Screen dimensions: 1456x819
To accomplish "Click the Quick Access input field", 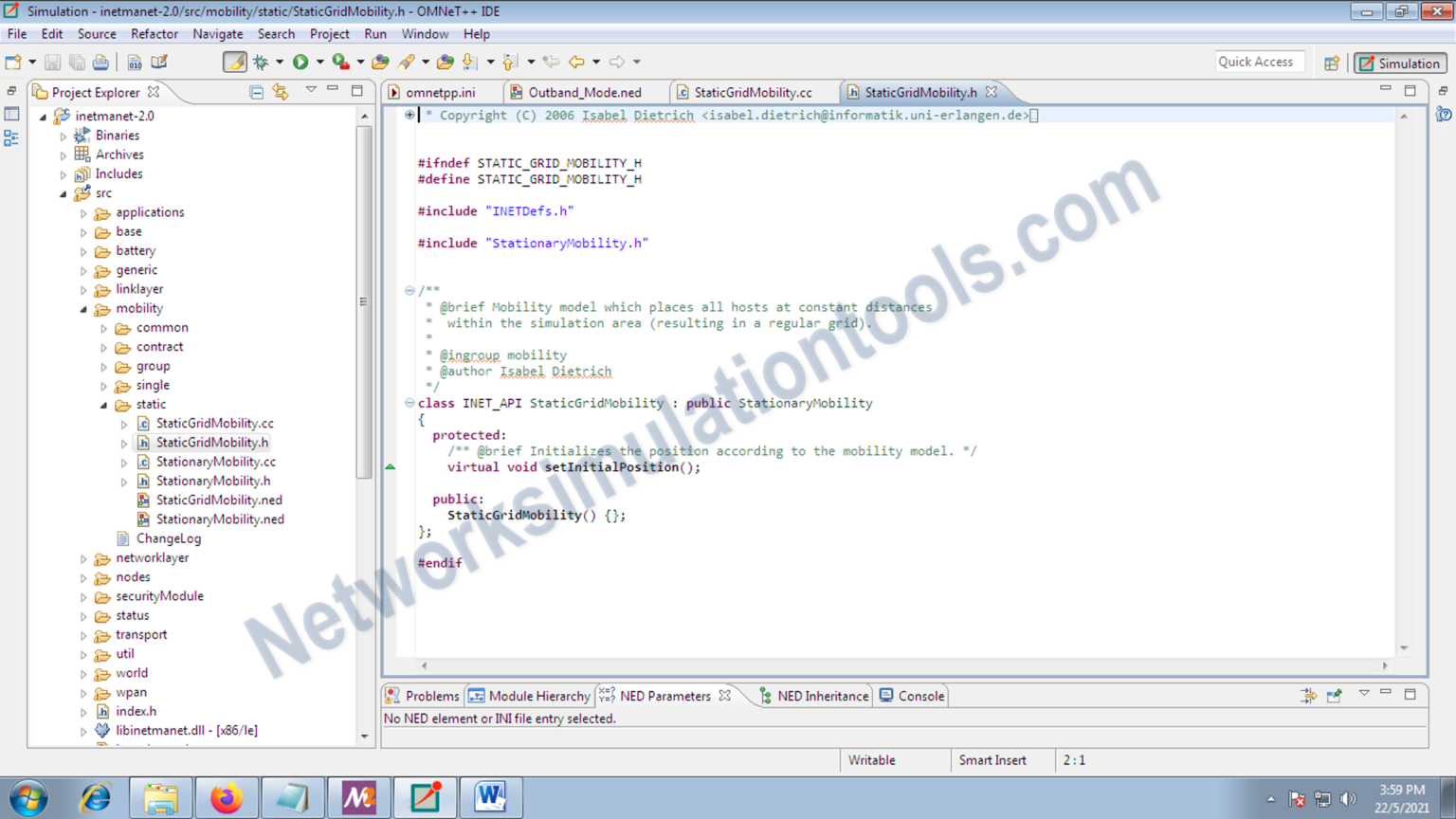I will pyautogui.click(x=1259, y=62).
